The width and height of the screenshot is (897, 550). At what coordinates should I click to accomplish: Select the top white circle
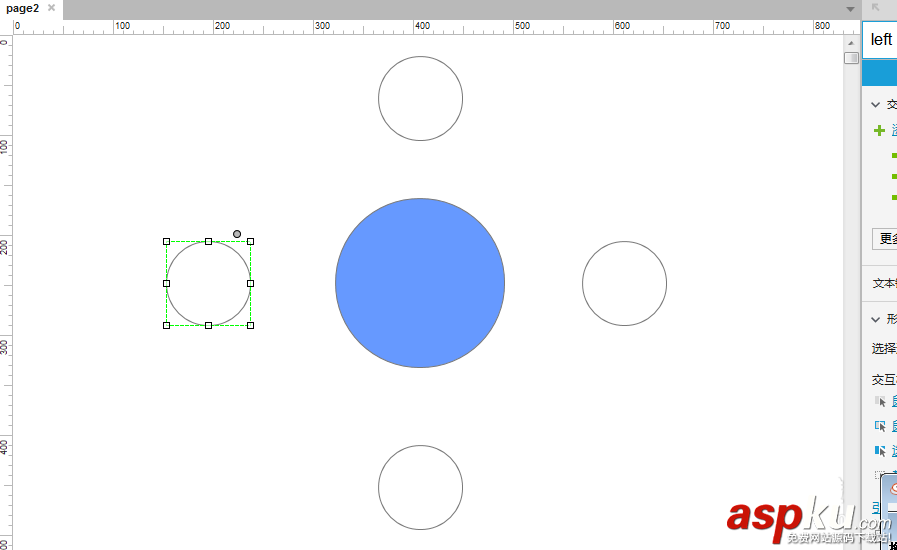(x=420, y=98)
